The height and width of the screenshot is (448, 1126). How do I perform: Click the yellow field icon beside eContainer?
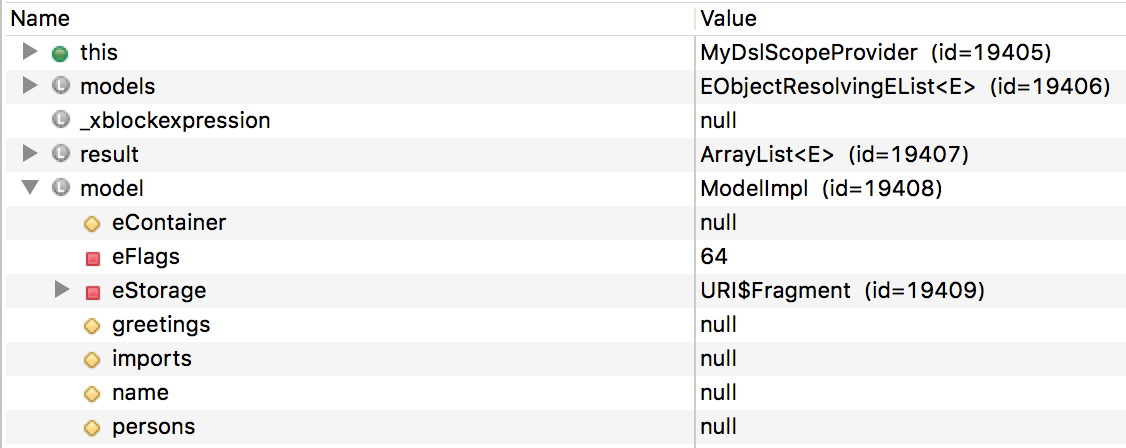click(x=91, y=224)
